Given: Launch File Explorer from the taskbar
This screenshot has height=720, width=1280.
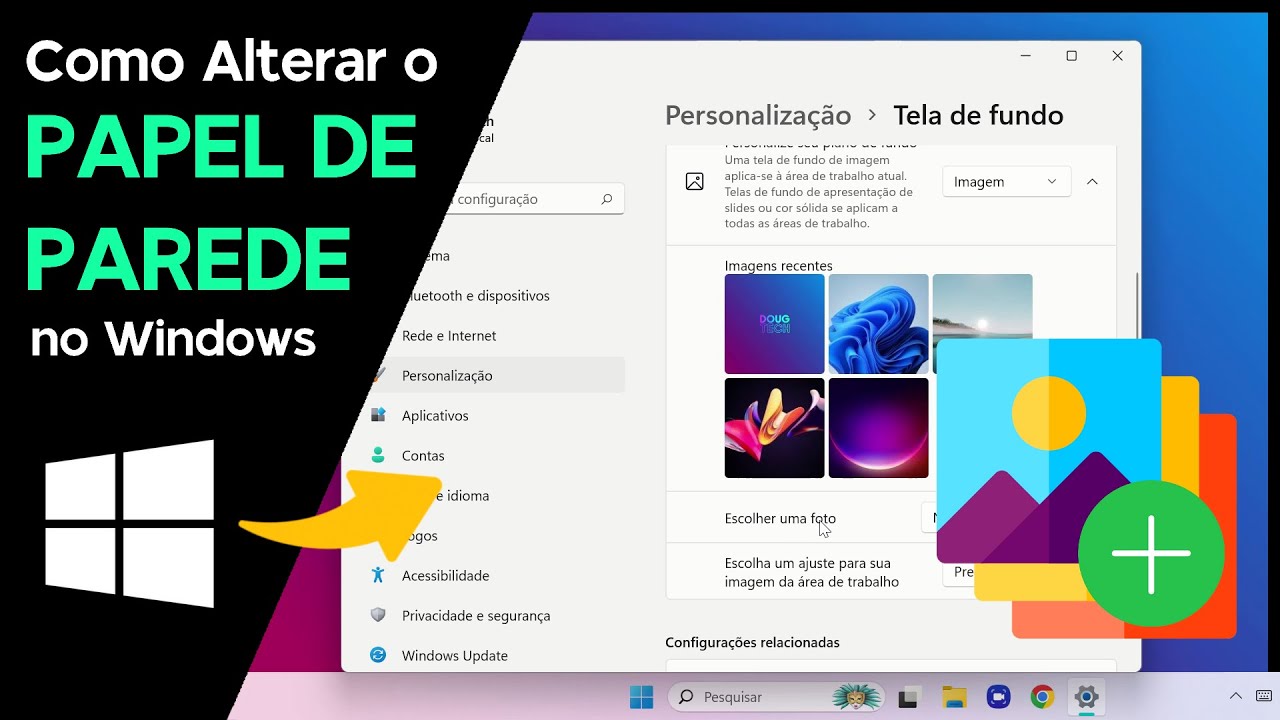Looking at the screenshot, I should (x=954, y=697).
